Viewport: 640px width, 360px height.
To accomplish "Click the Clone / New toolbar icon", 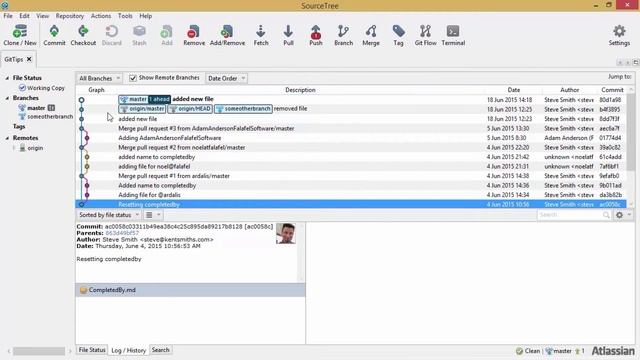I will 20,35.
